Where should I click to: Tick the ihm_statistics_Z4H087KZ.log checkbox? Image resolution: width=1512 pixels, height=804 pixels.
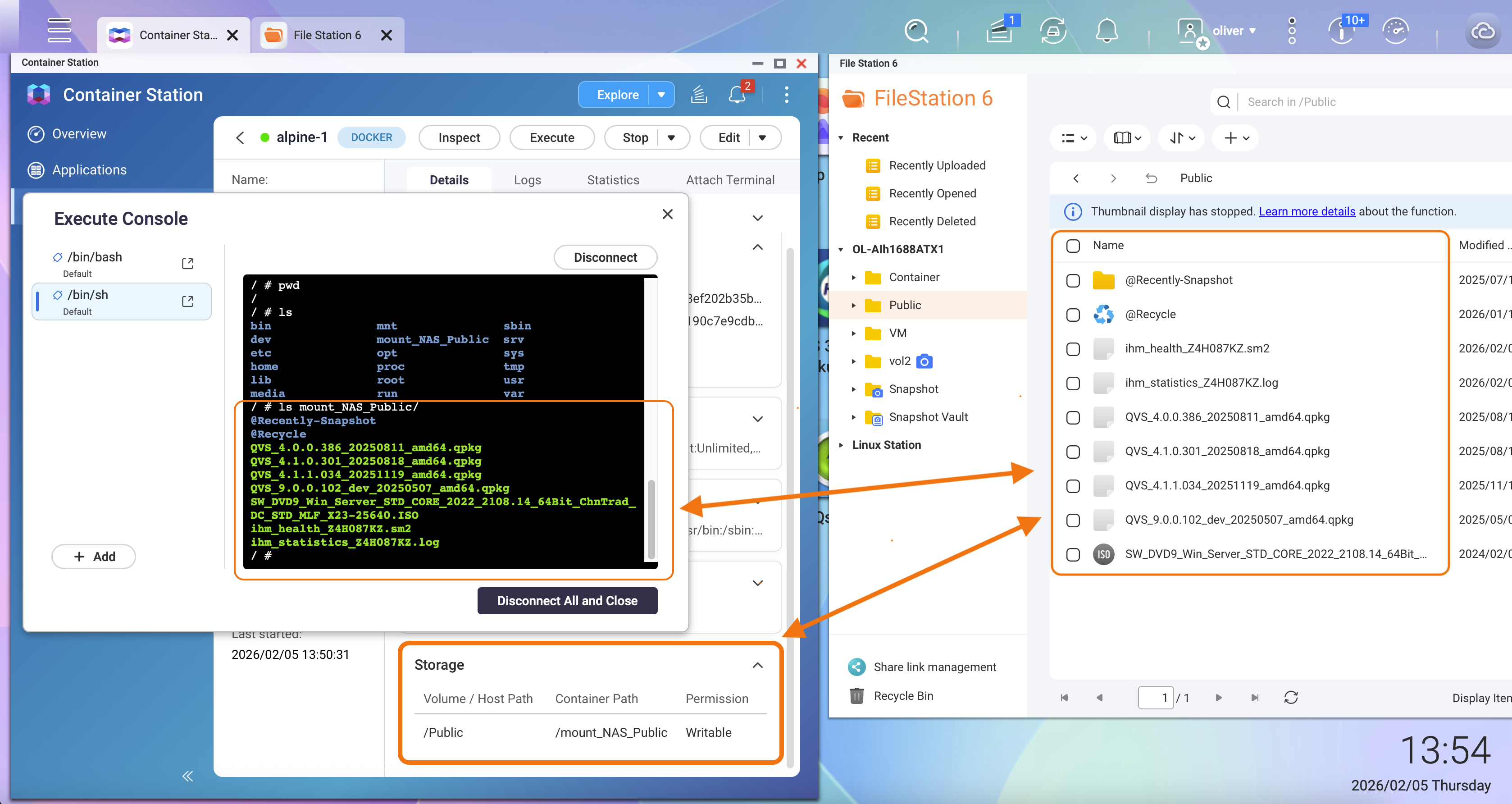[1073, 383]
